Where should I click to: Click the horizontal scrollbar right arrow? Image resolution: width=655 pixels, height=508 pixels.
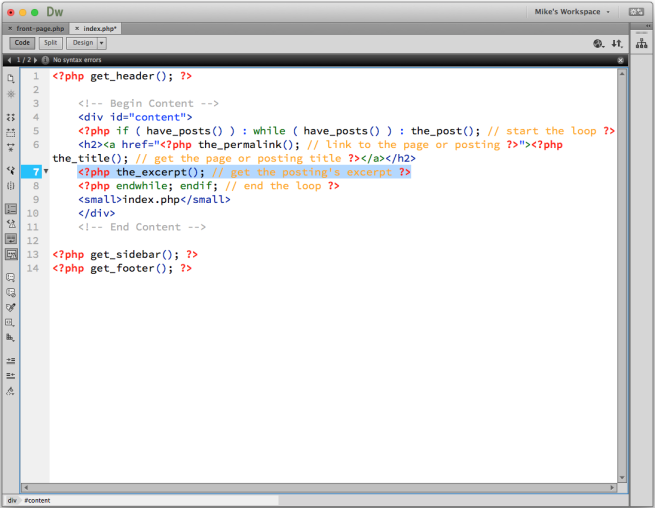(x=612, y=488)
